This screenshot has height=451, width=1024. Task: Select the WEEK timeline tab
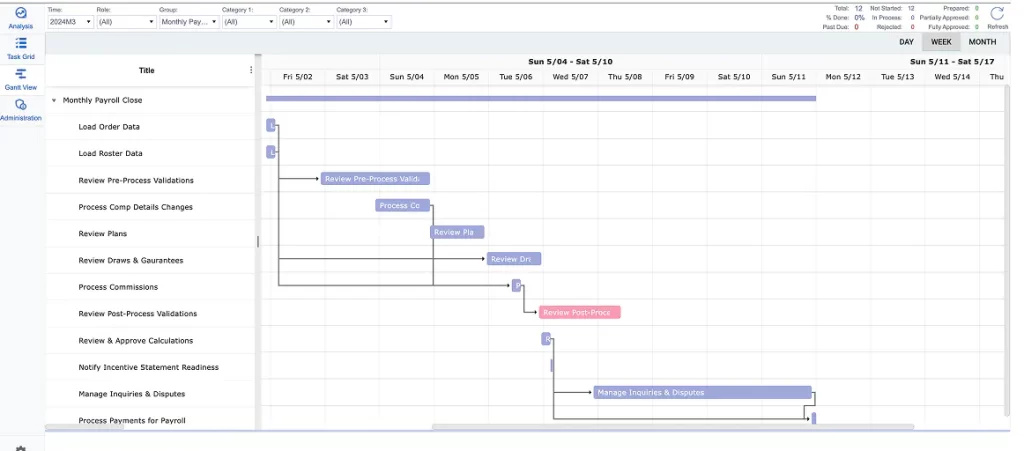[941, 42]
